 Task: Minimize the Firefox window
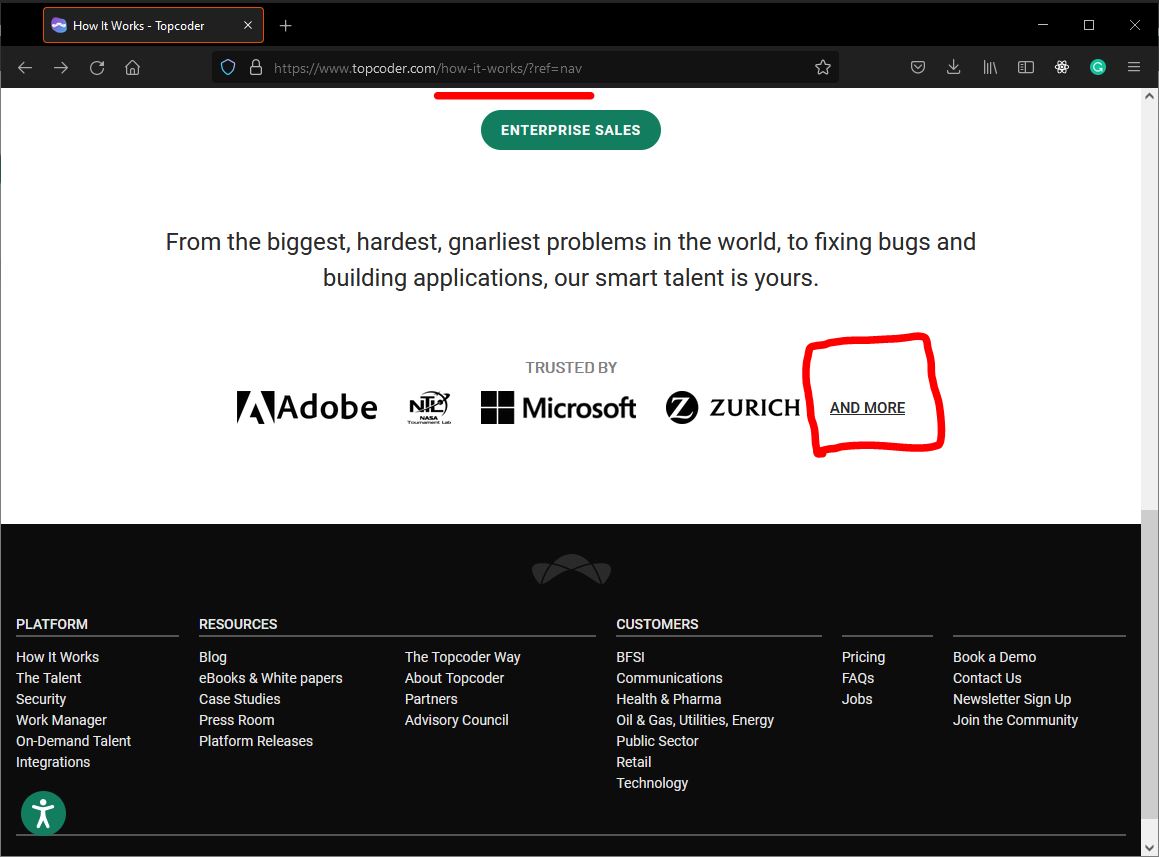(x=1043, y=25)
